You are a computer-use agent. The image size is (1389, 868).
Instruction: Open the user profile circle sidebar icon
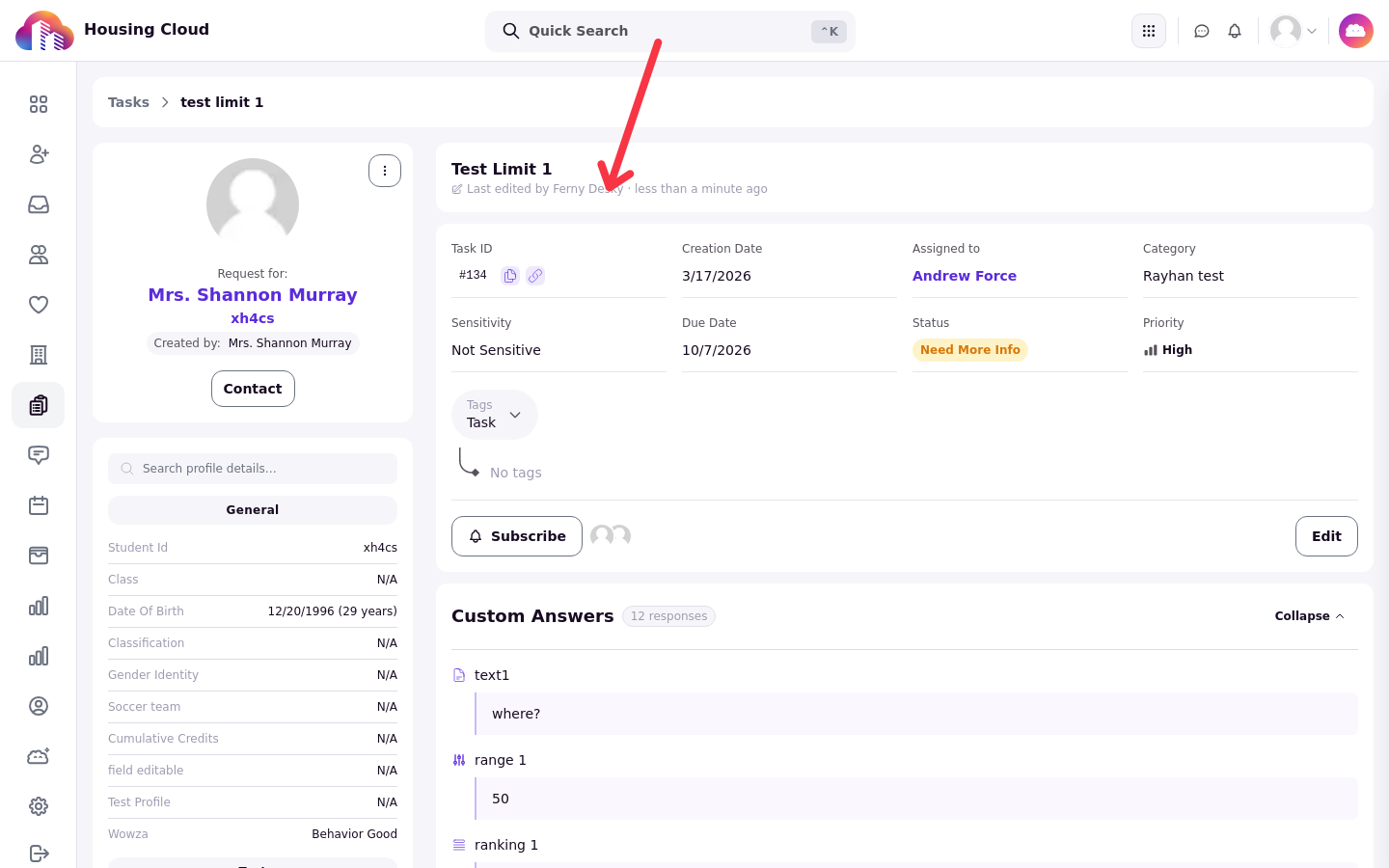pyautogui.click(x=39, y=706)
